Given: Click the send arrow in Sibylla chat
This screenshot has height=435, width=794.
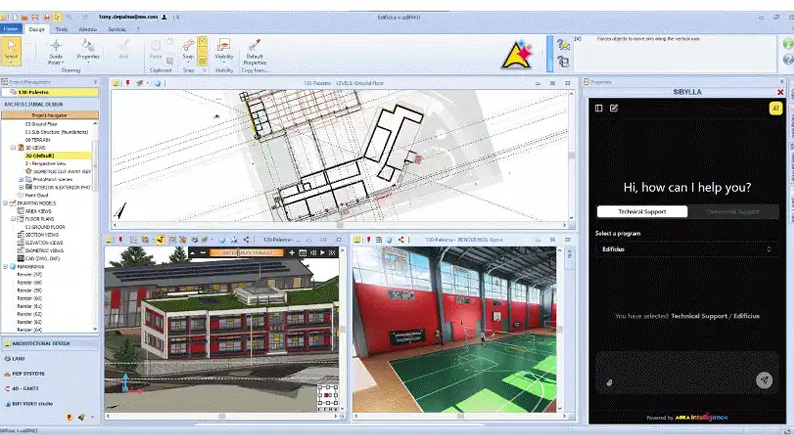Looking at the screenshot, I should (x=764, y=380).
